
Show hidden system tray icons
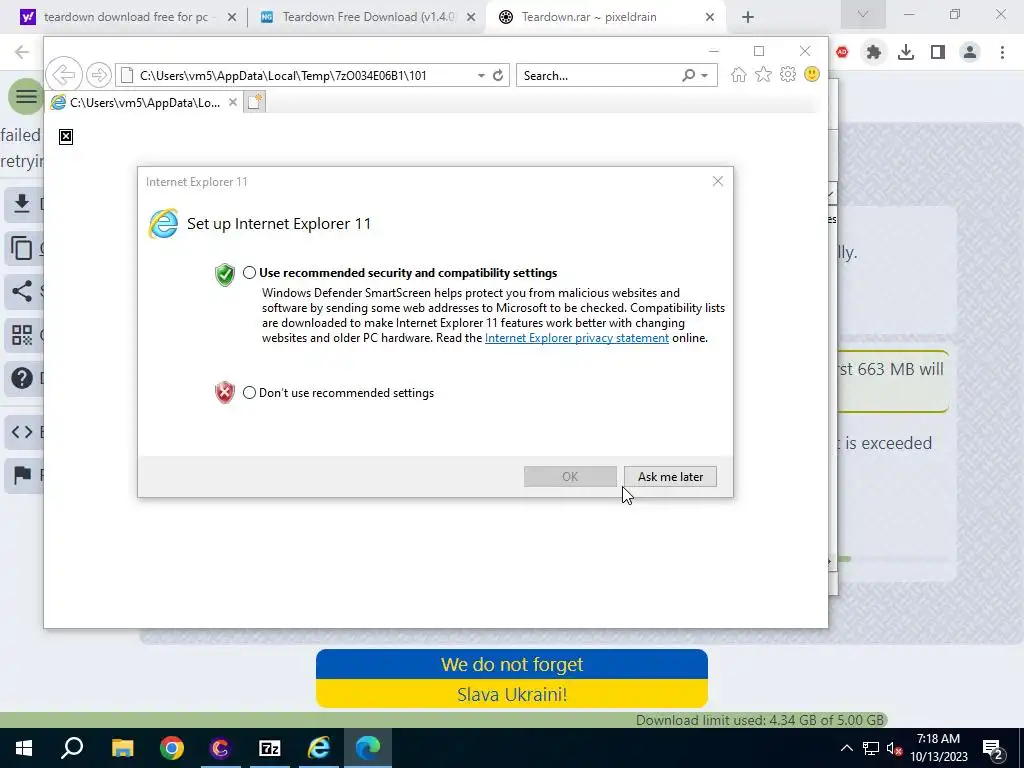coord(846,748)
